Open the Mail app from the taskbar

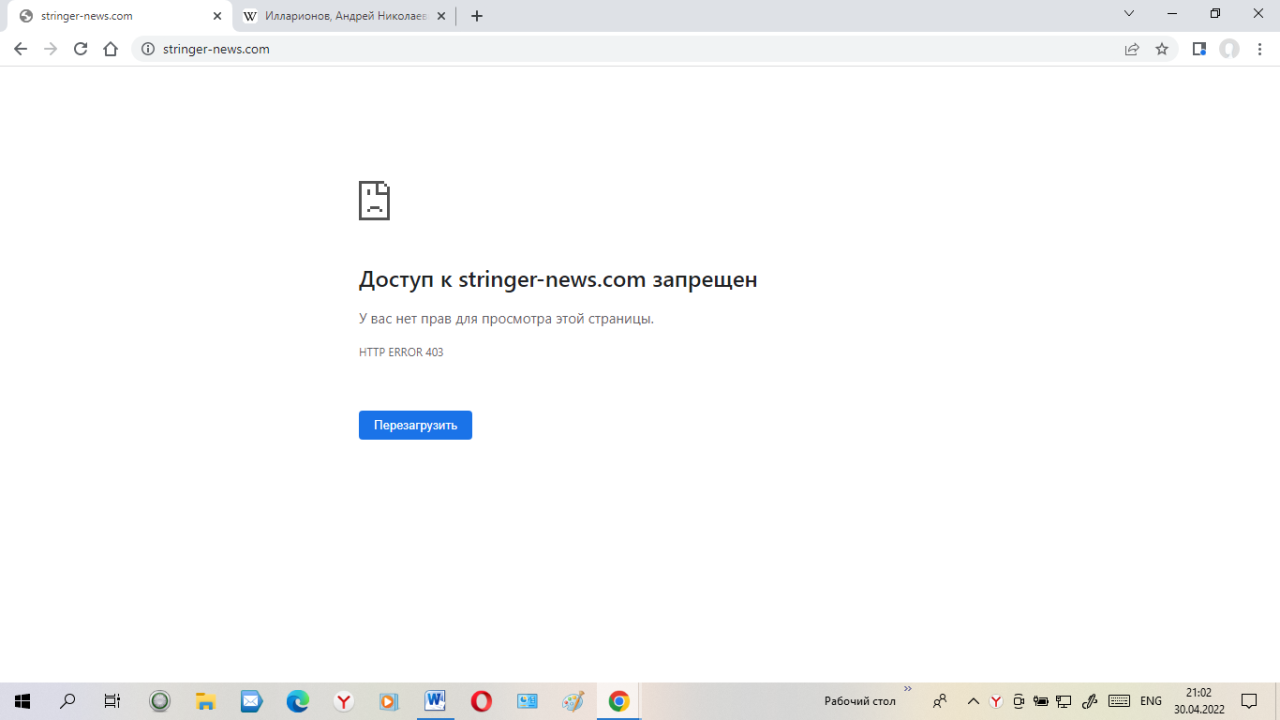tap(251, 701)
